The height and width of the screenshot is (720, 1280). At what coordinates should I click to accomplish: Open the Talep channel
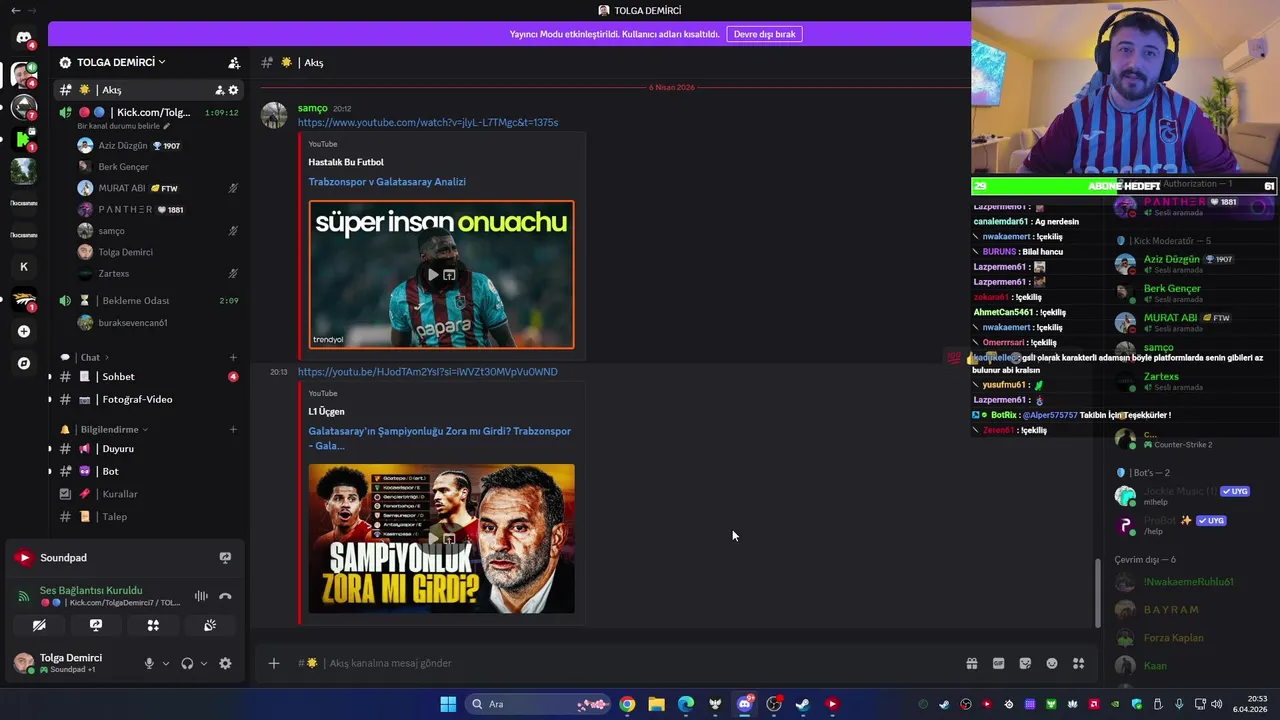pyautogui.click(x=148, y=517)
